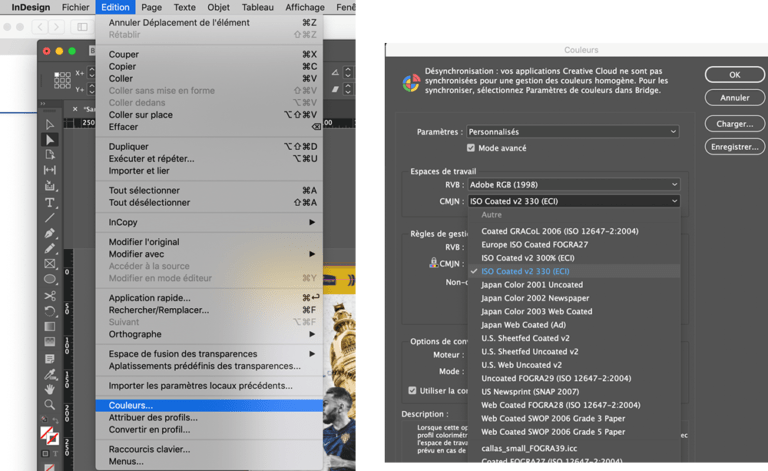Select the Pencil tool
Image resolution: width=768 pixels, height=471 pixels.
click(x=49, y=248)
